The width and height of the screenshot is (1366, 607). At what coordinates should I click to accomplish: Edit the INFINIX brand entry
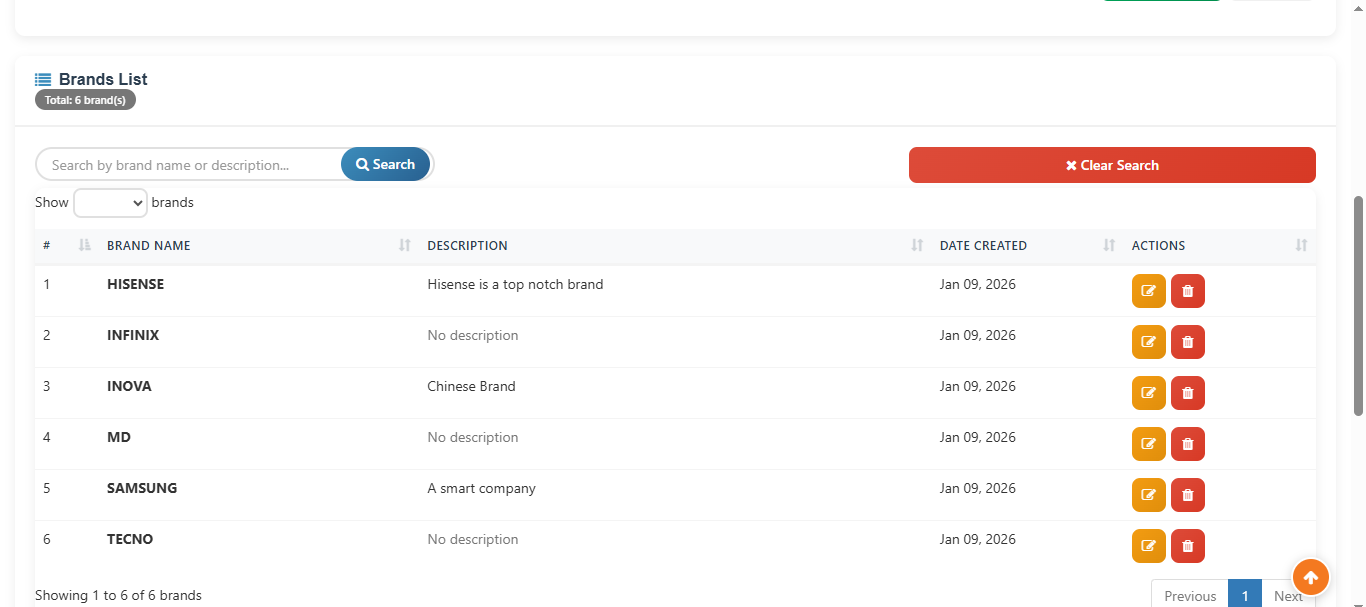[1148, 342]
